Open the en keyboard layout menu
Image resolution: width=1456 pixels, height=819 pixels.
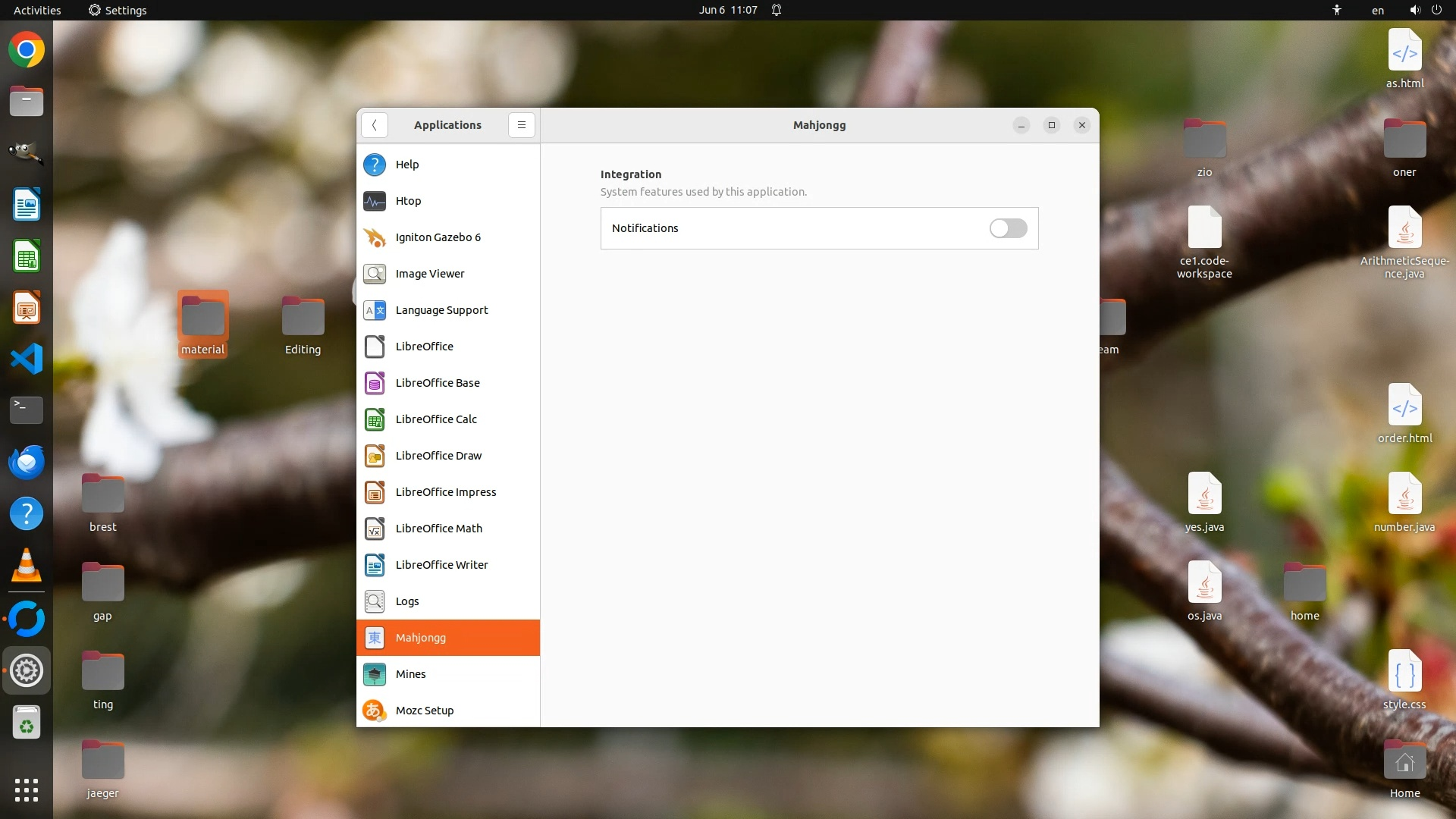point(1378,10)
